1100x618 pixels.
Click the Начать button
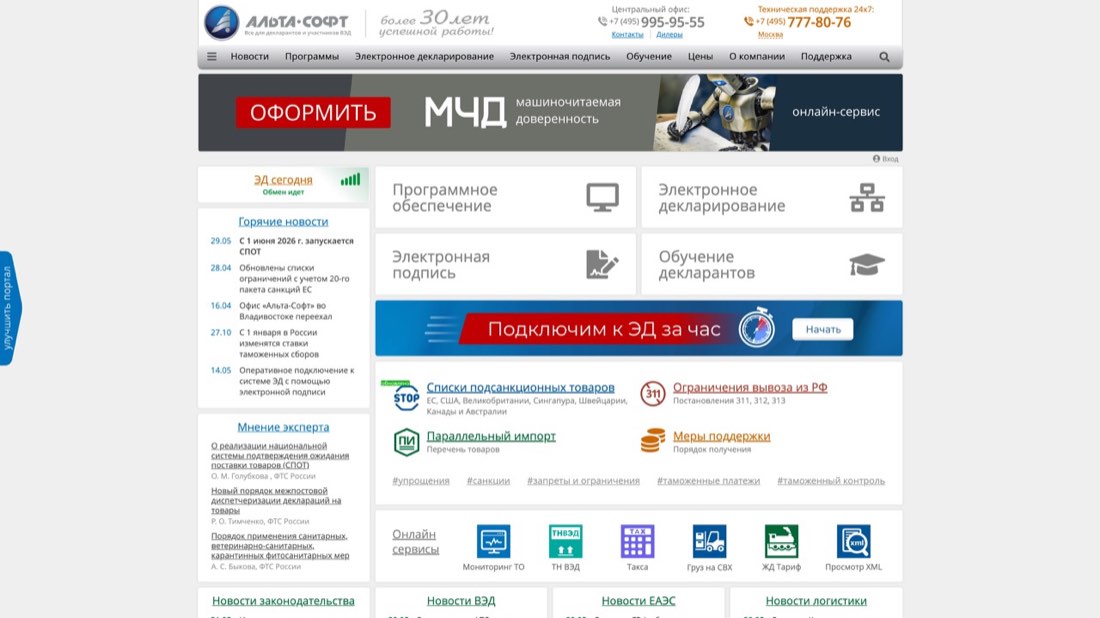[823, 329]
